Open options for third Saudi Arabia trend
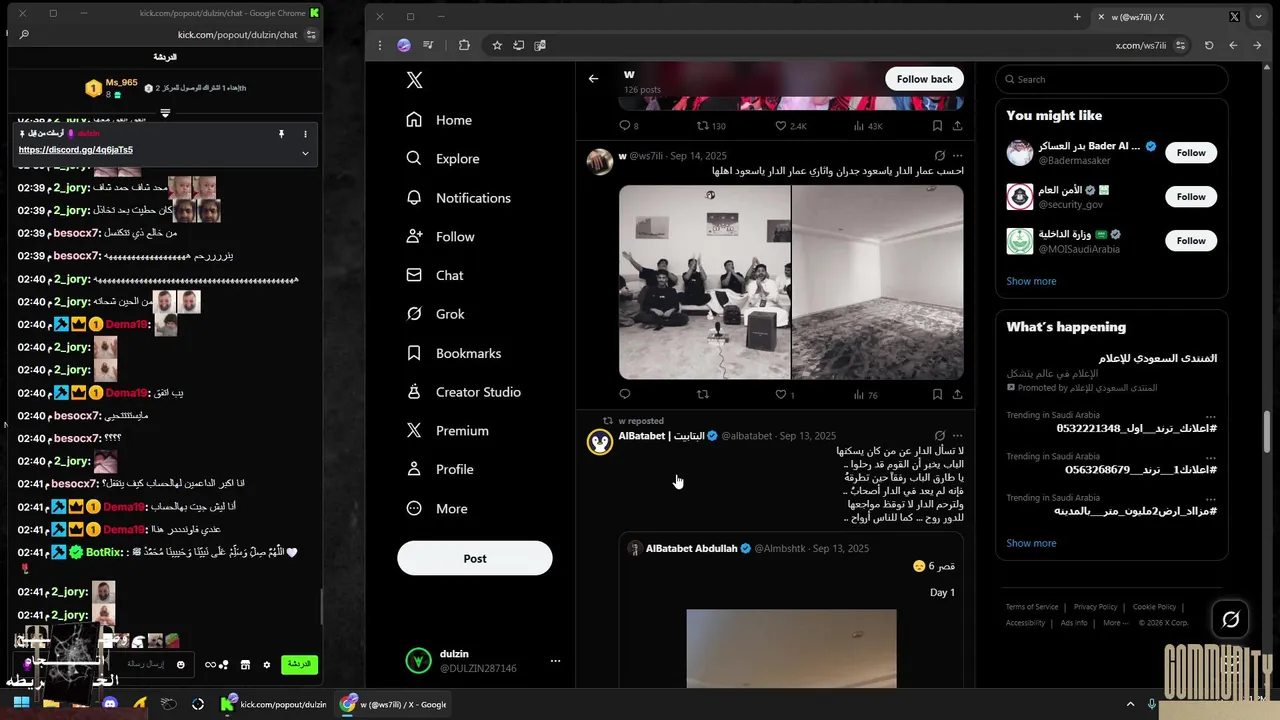This screenshot has height=720, width=1280. [x=1211, y=498]
